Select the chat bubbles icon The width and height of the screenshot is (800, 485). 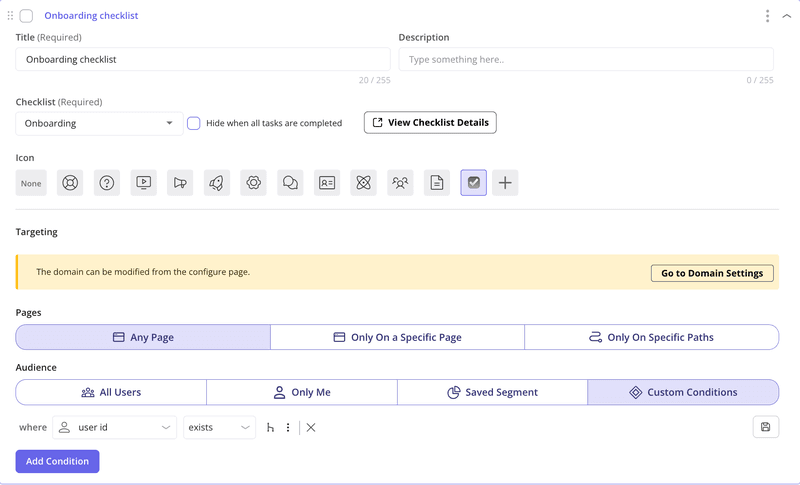click(290, 183)
